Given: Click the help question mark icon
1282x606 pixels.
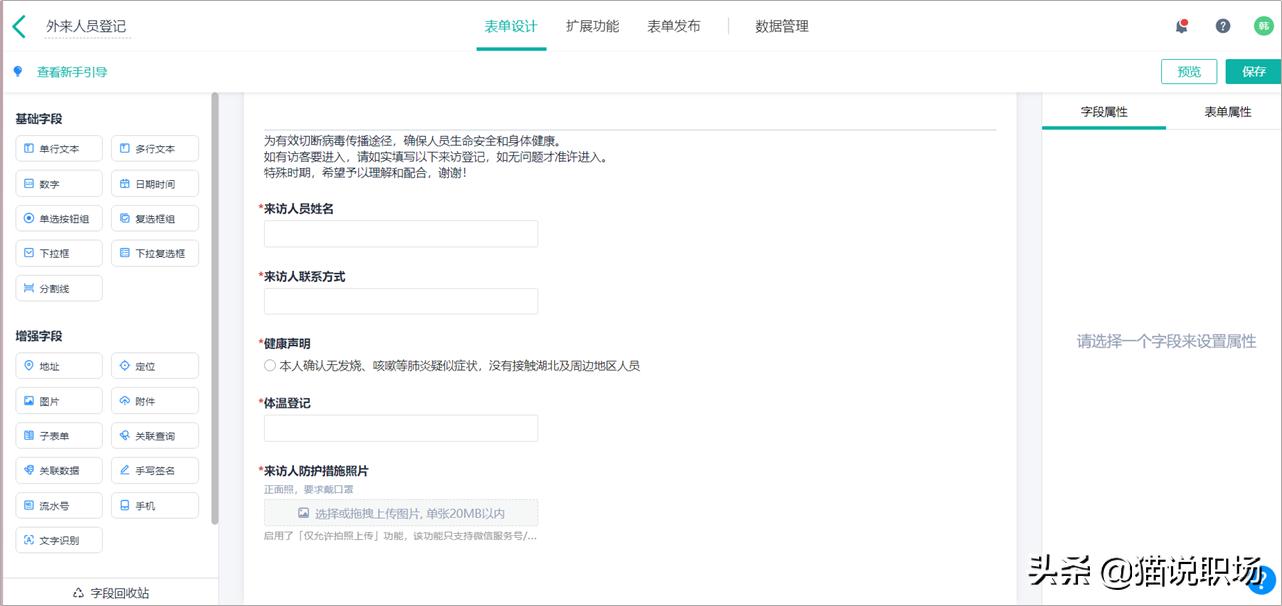Looking at the screenshot, I should tap(1222, 25).
